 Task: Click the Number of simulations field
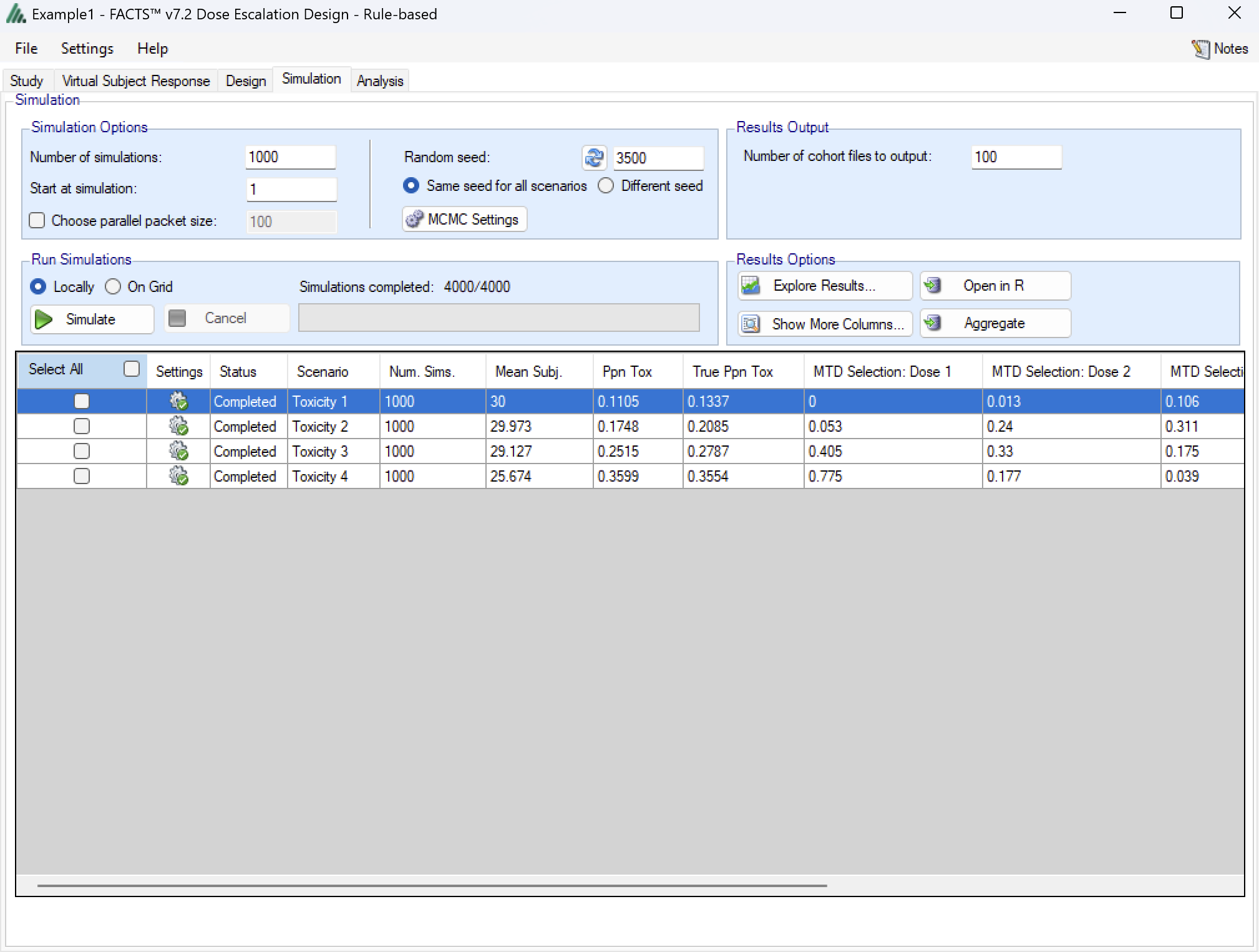[x=290, y=157]
